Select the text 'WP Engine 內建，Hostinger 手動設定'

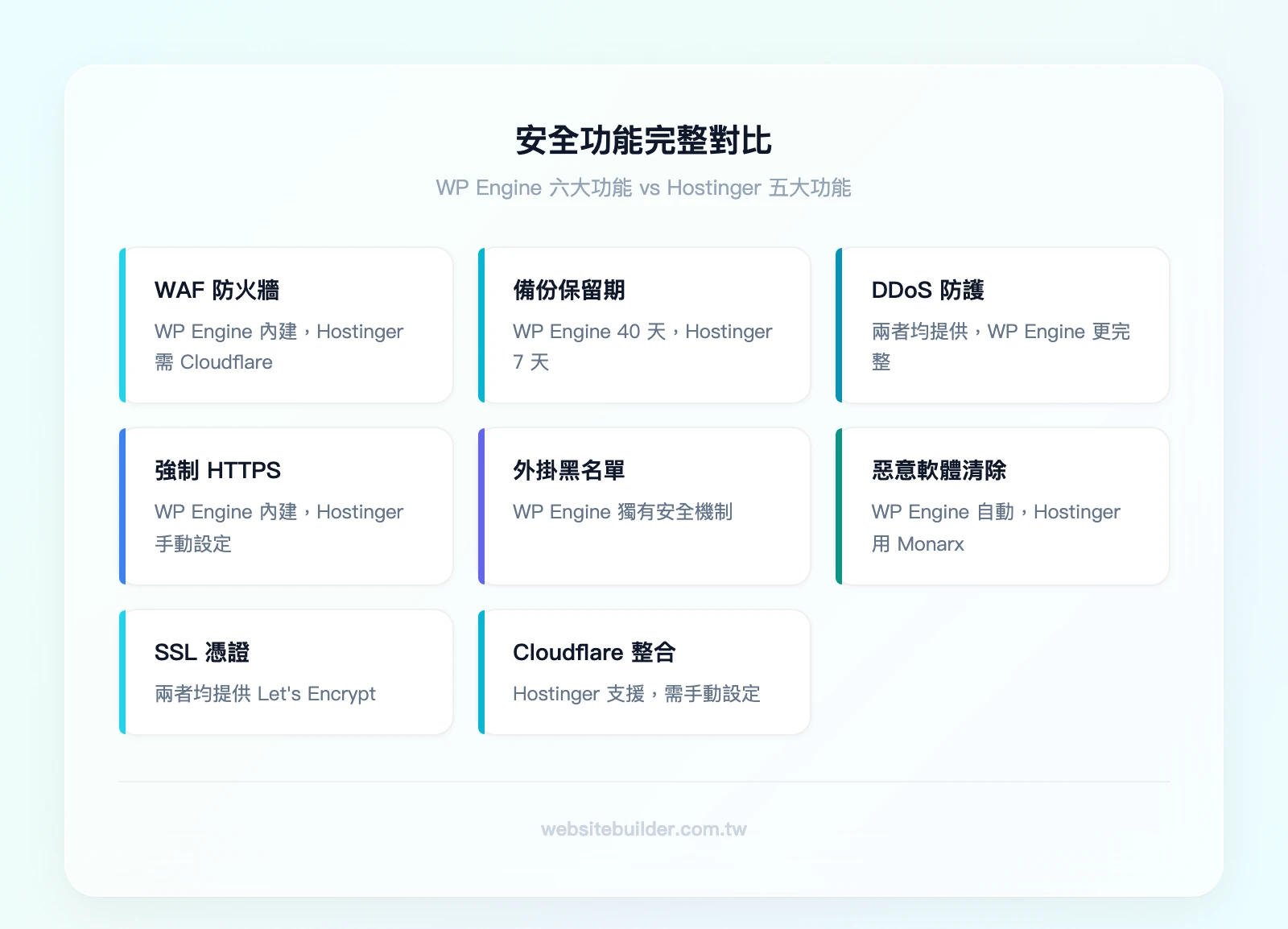click(279, 528)
